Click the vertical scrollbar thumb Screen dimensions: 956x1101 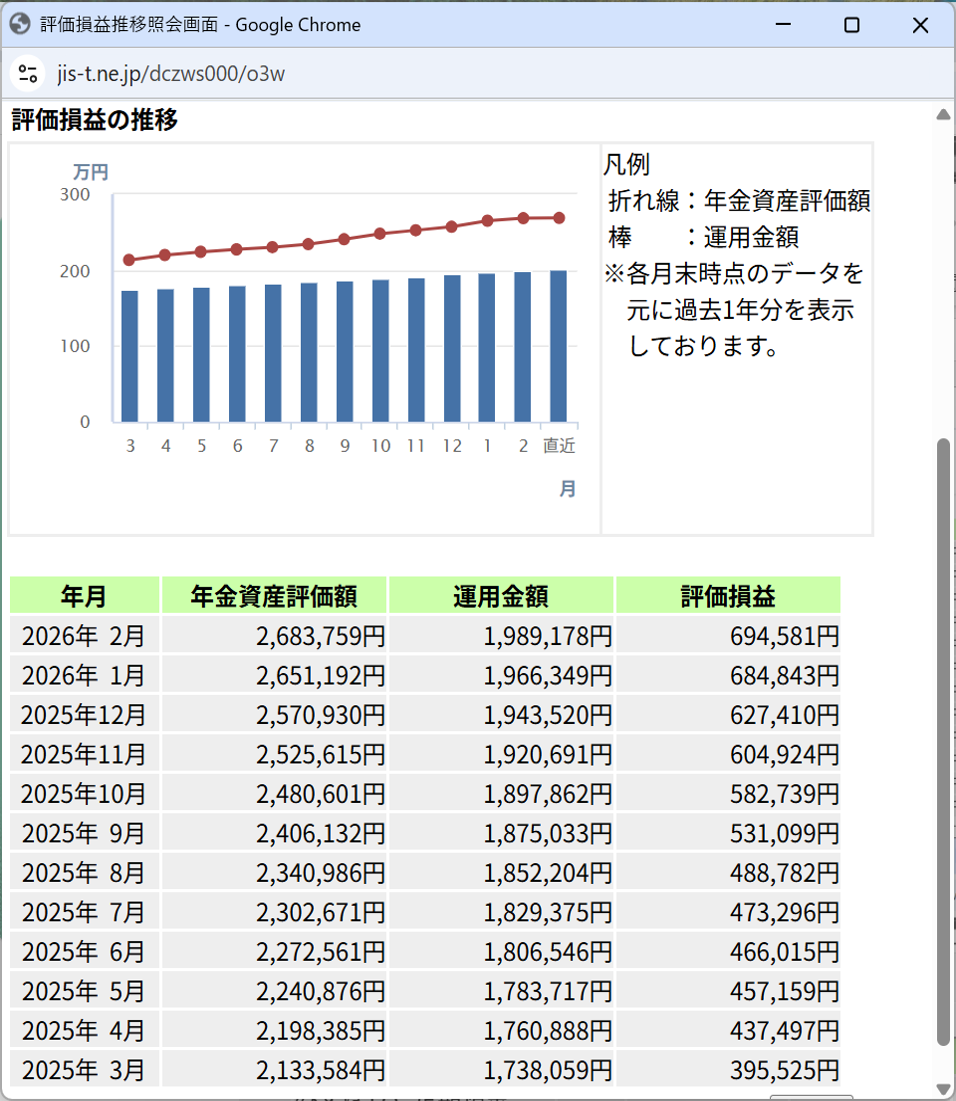[942, 740]
